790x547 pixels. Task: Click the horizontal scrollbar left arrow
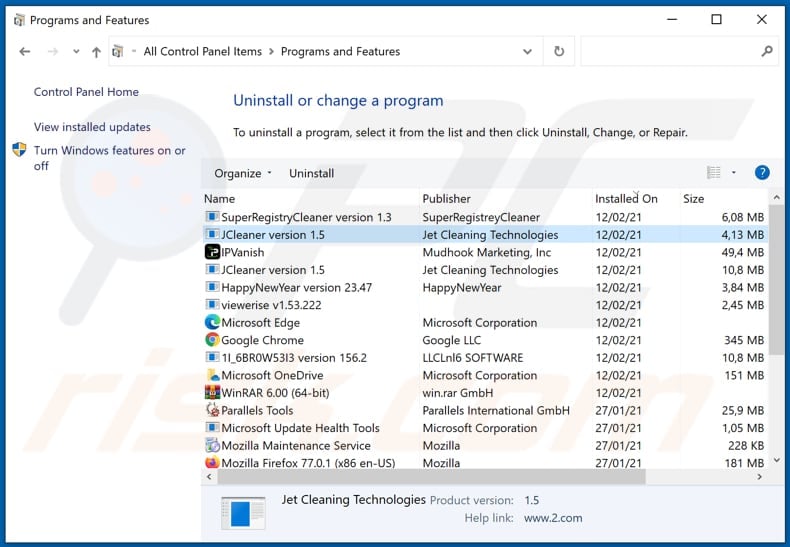pos(210,476)
